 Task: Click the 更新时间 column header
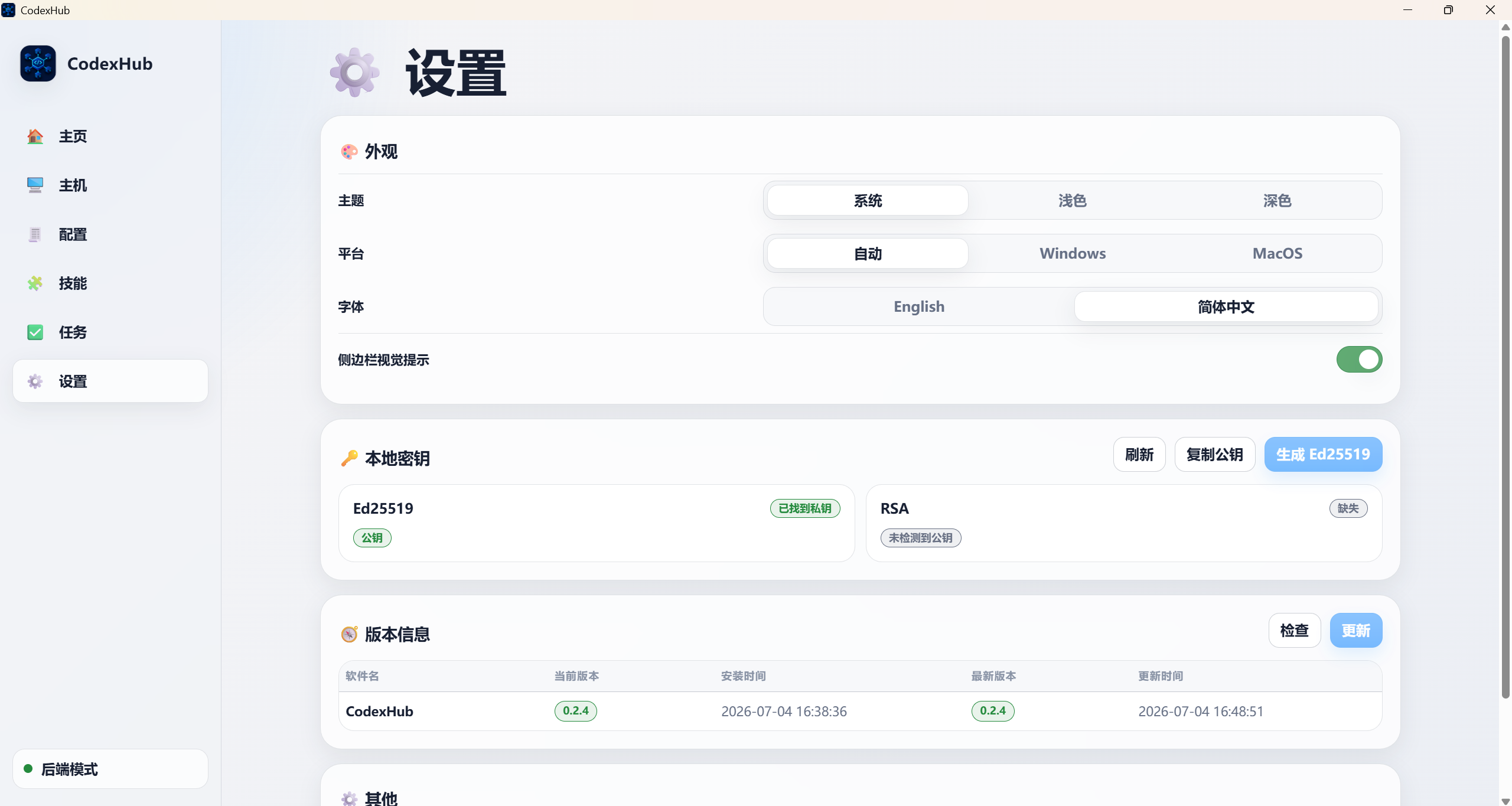[x=1161, y=676]
